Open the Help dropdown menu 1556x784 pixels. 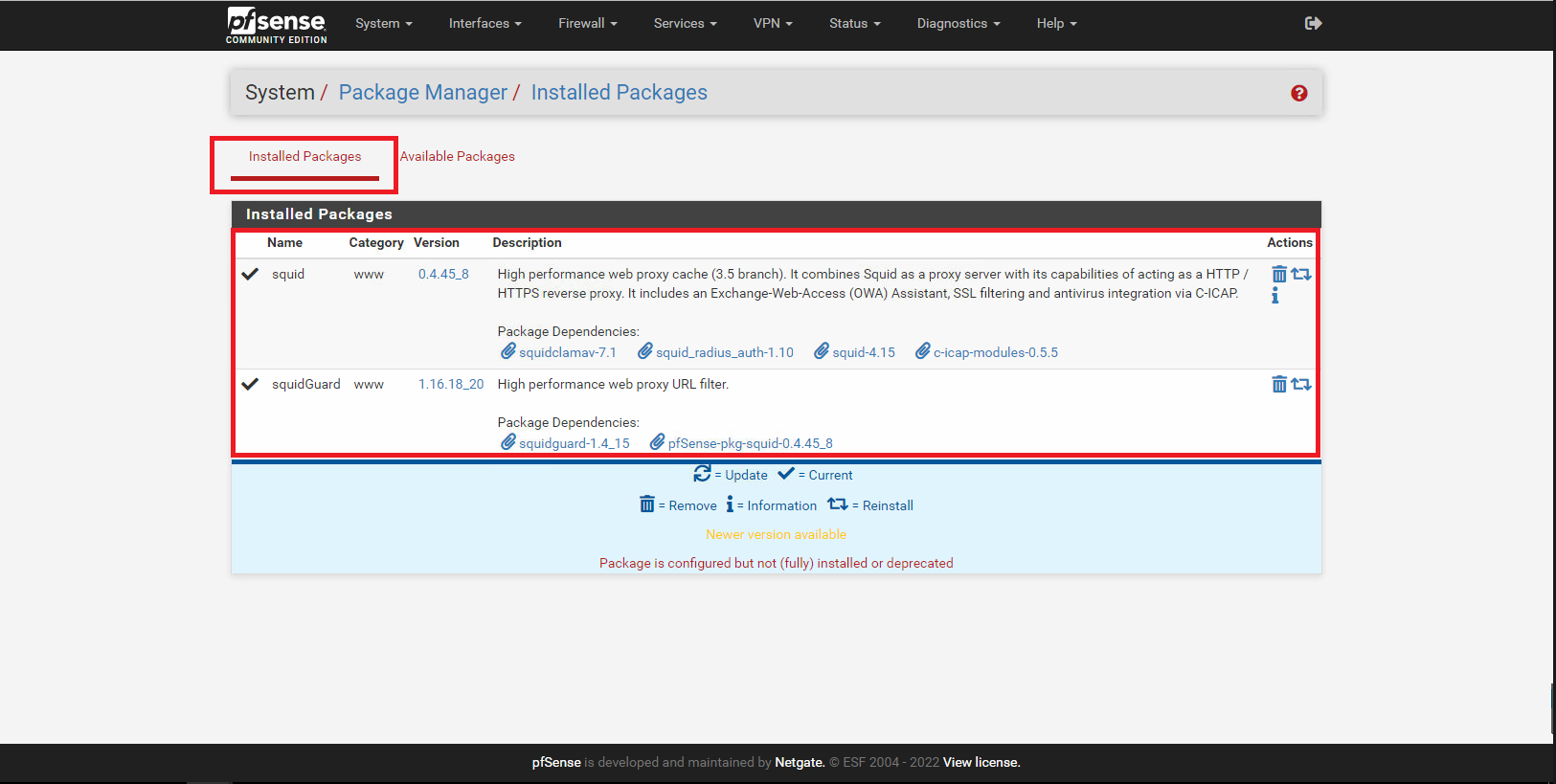point(1057,23)
